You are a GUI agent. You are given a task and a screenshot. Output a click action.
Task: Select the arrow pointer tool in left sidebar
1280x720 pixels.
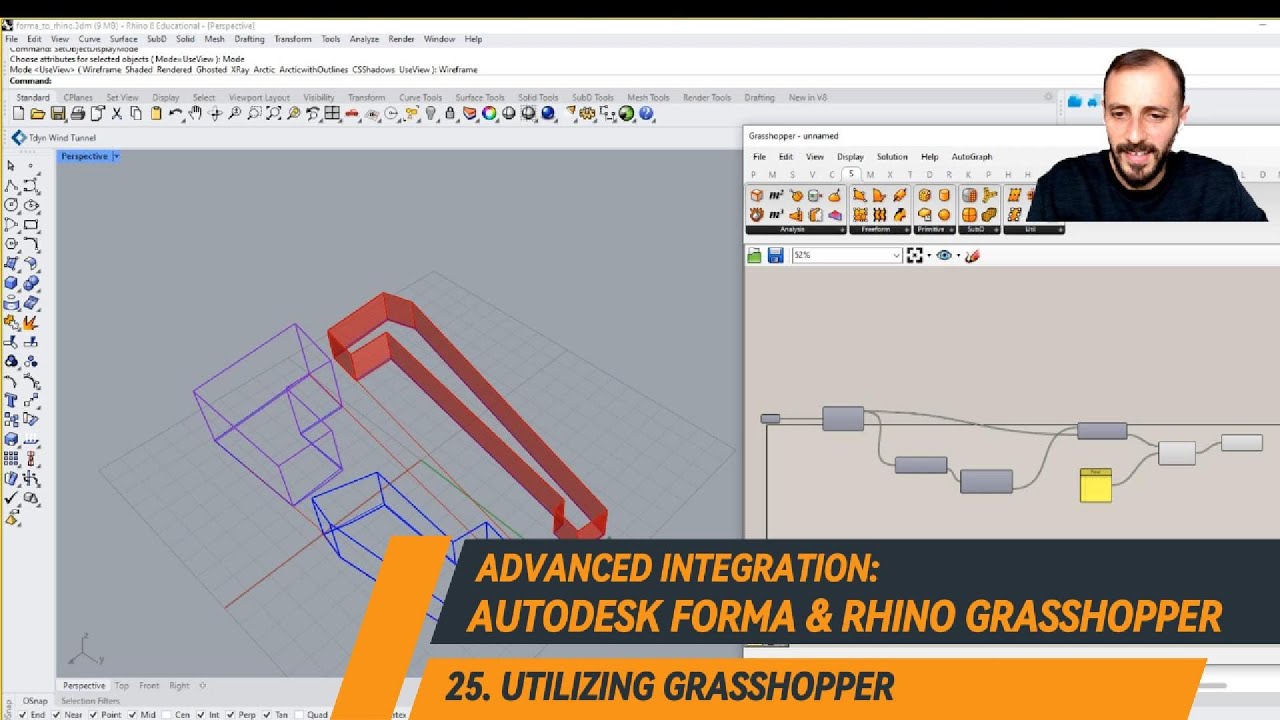click(x=11, y=165)
